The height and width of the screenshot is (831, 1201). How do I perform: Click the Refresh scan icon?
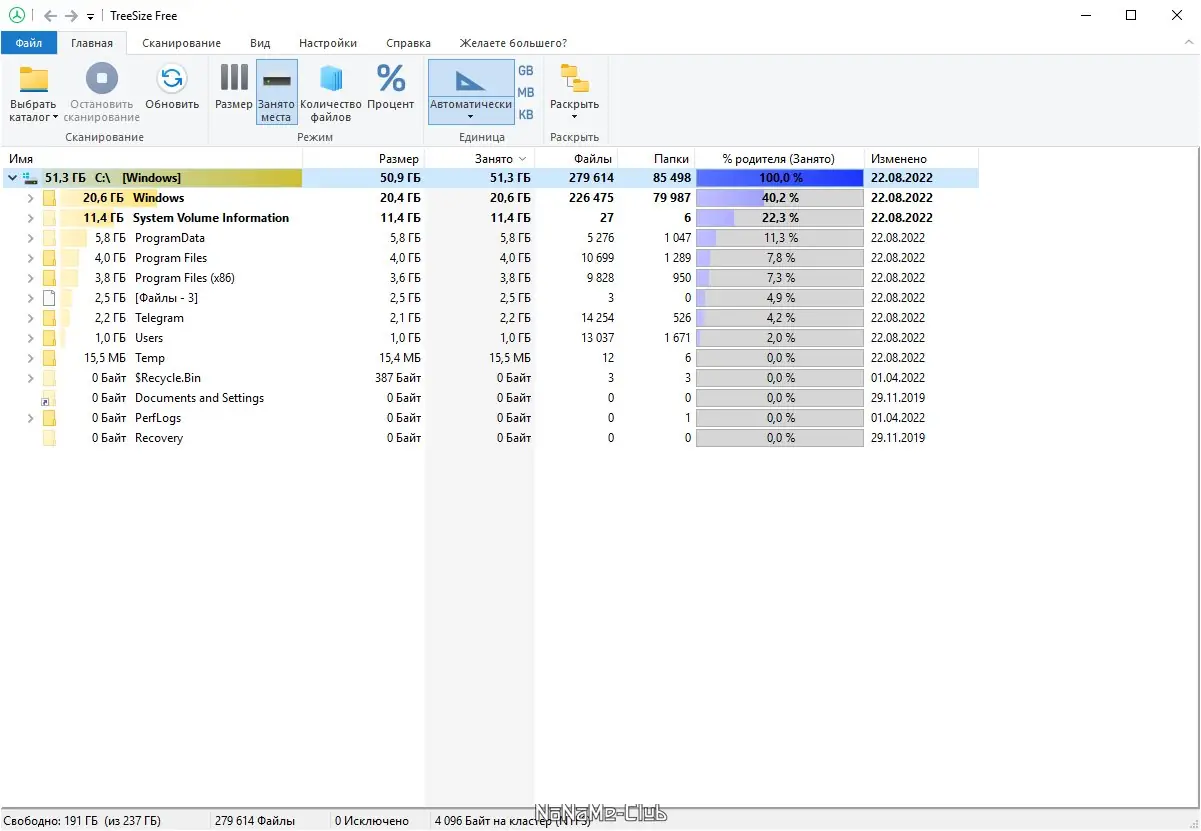[x=172, y=79]
